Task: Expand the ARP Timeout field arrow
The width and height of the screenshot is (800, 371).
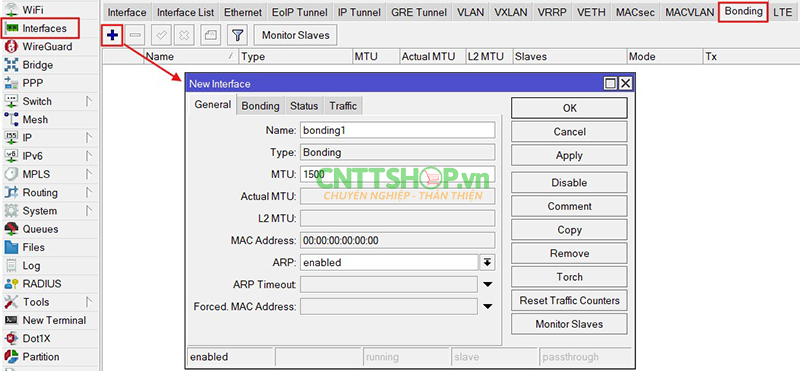Action: point(487,284)
